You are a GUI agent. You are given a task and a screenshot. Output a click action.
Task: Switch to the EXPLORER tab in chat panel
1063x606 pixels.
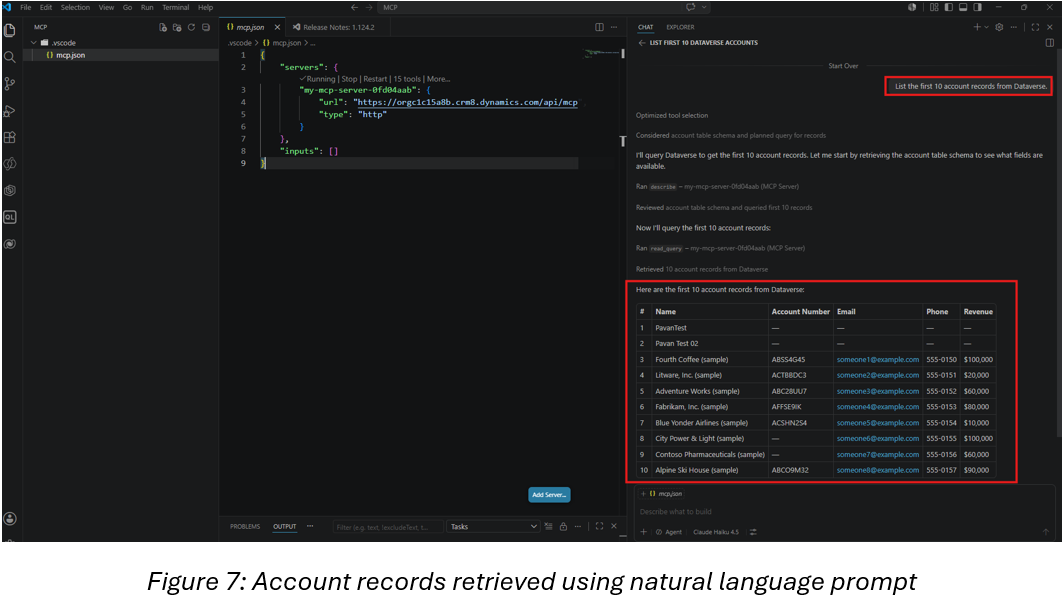click(x=680, y=27)
